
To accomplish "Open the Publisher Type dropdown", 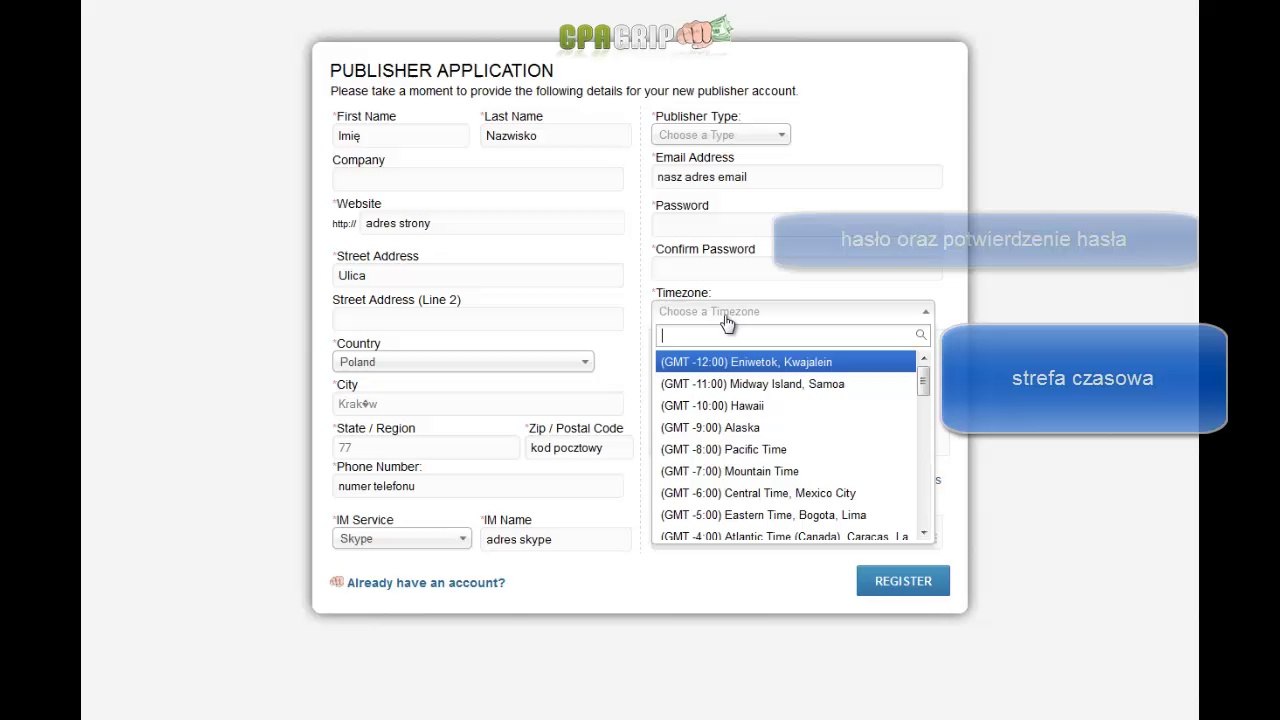I will [x=721, y=135].
